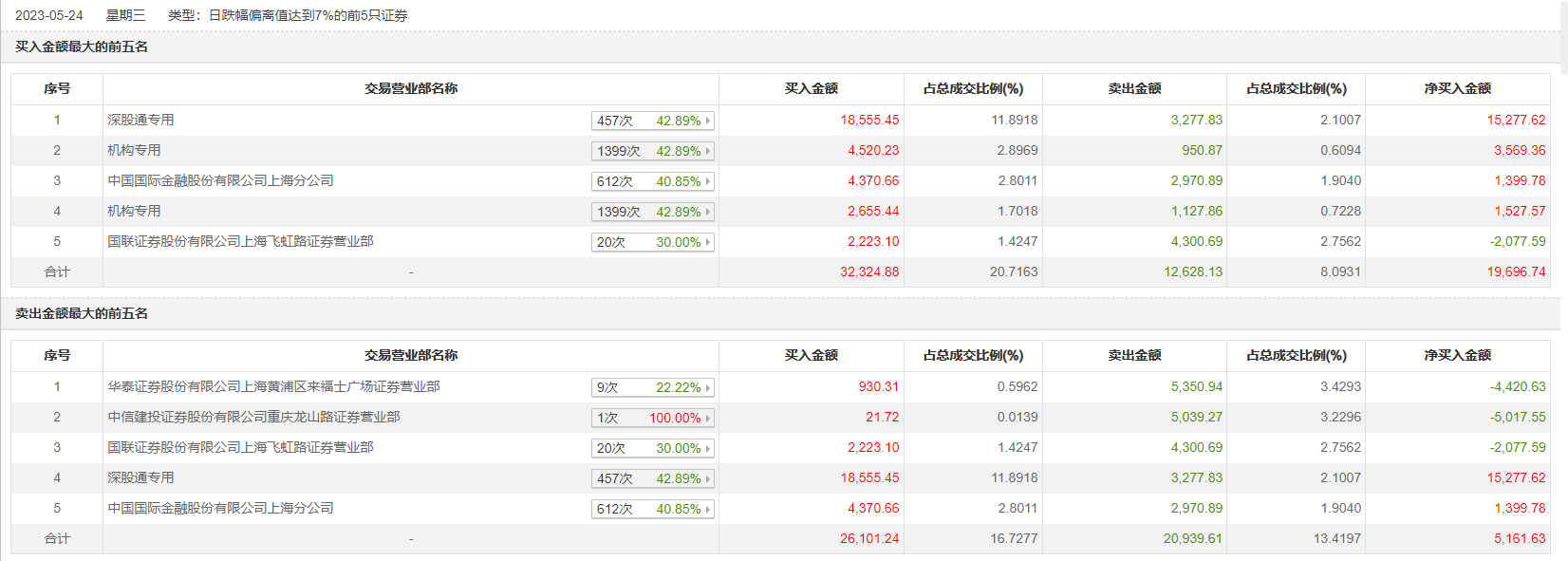The height and width of the screenshot is (561, 1568).
Task: Expand the 1次 100.00% box for 中信建投证券
Action: pos(652,418)
